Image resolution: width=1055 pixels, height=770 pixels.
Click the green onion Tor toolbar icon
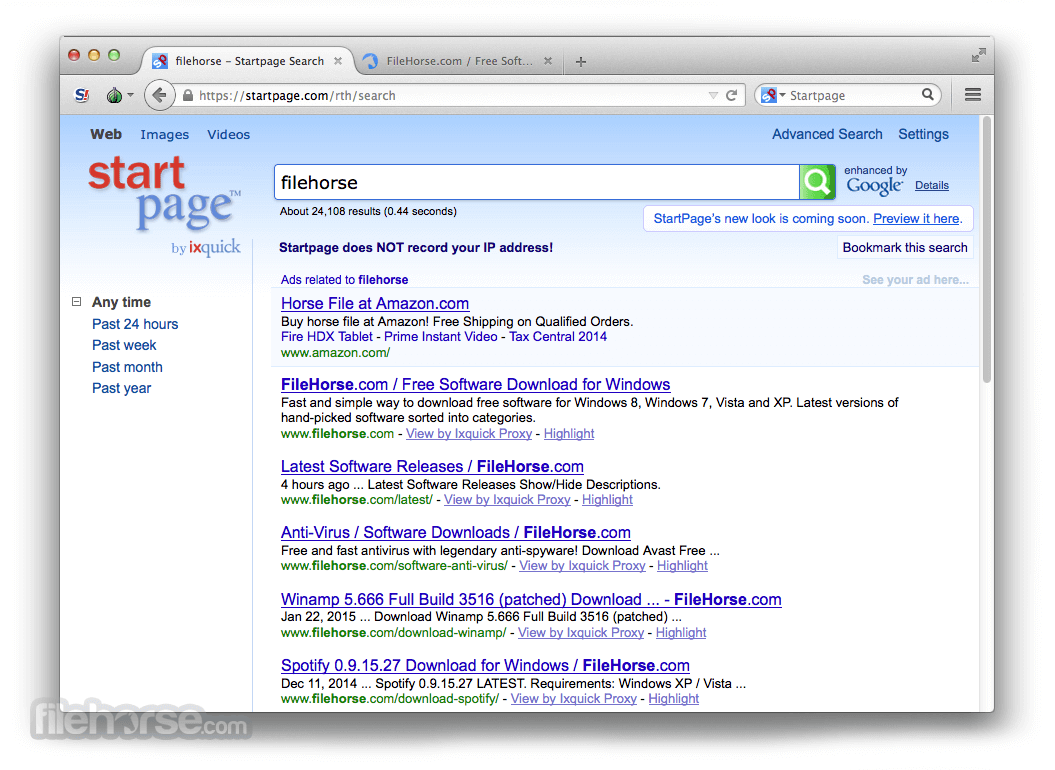[x=114, y=95]
